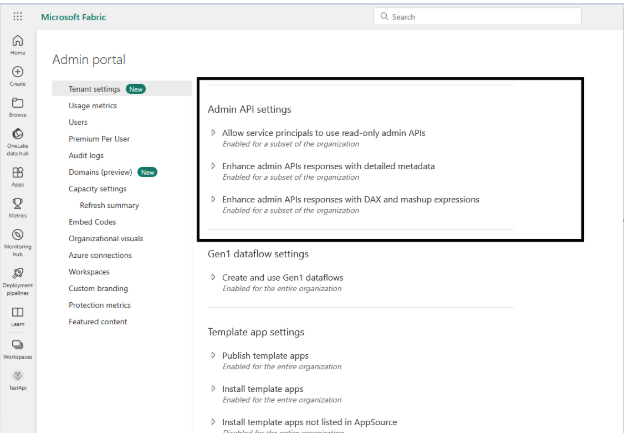Open Organizational visuals page

[x=106, y=238]
